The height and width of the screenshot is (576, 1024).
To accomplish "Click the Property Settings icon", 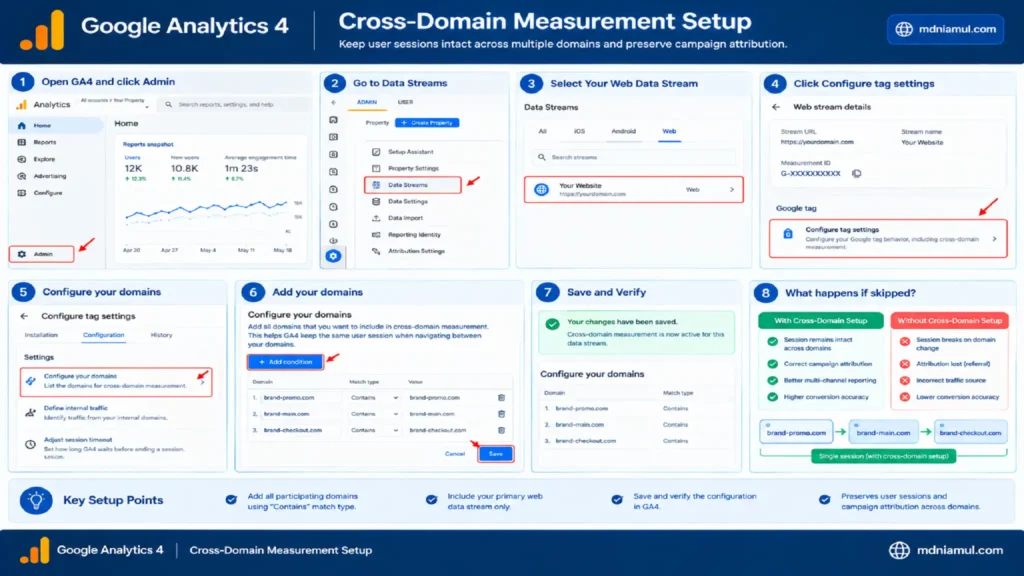I will tap(376, 168).
